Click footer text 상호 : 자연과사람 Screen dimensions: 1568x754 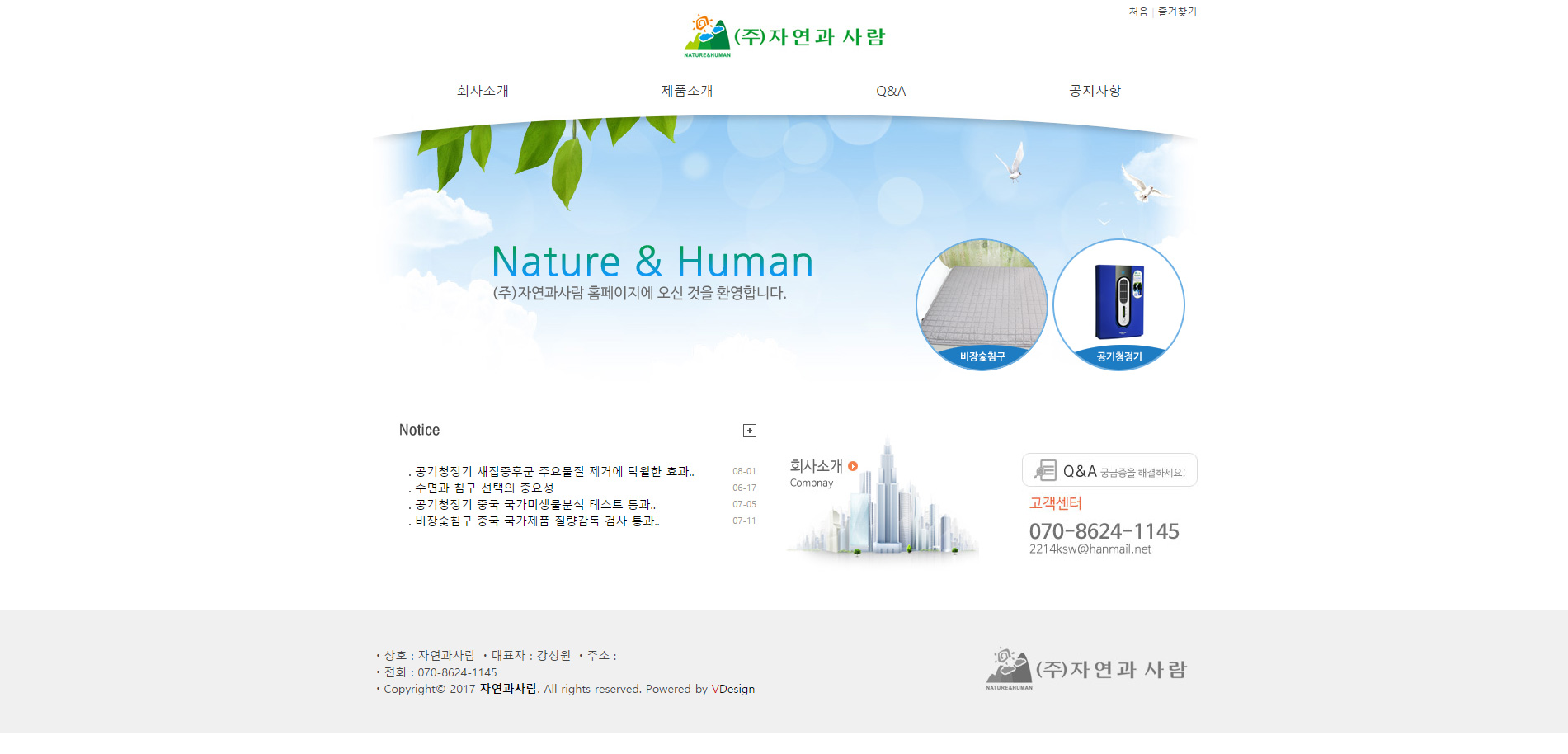(429, 656)
